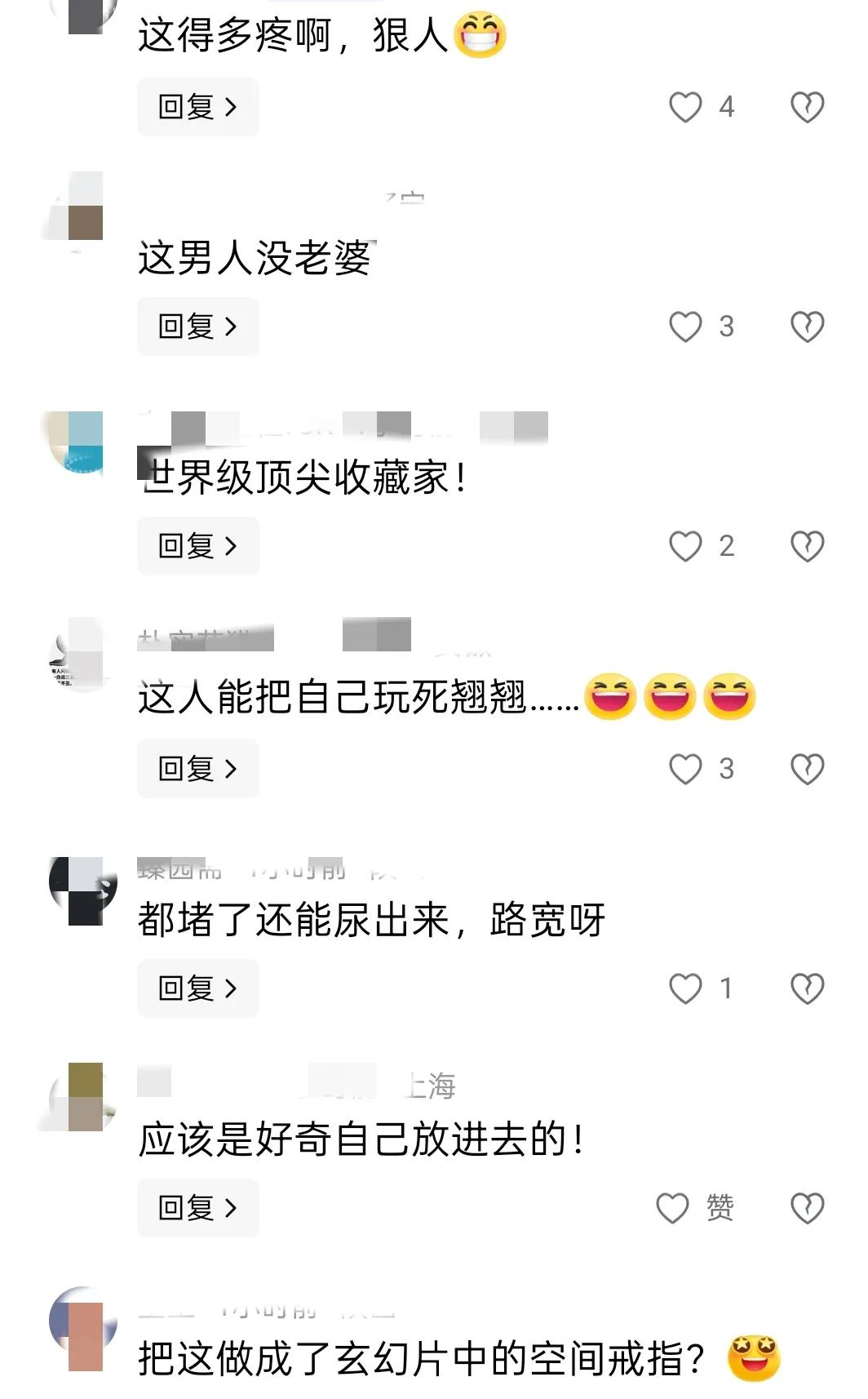Screen dimensions: 868x1399
Task: Like the comment '这人能把自己玩死翘翘'
Action: 685,769
